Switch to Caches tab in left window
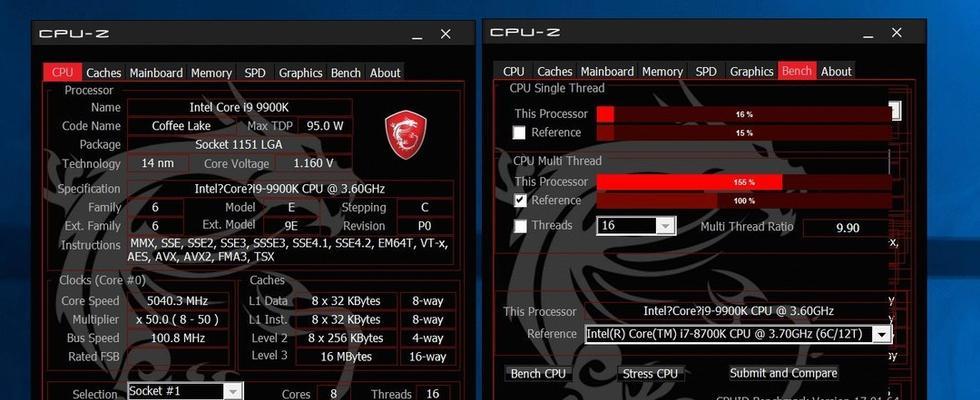Image resolution: width=980 pixels, height=400 pixels. tap(103, 72)
